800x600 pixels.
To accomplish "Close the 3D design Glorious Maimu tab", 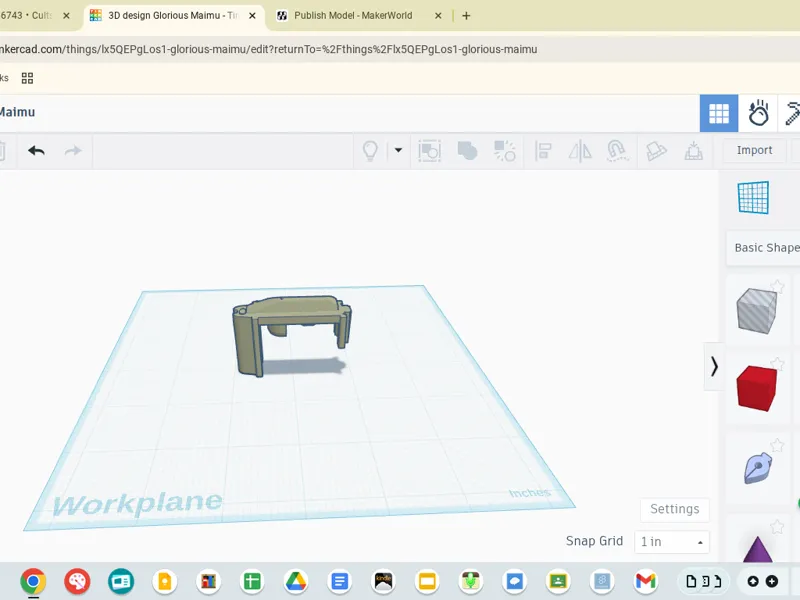I will coord(252,16).
